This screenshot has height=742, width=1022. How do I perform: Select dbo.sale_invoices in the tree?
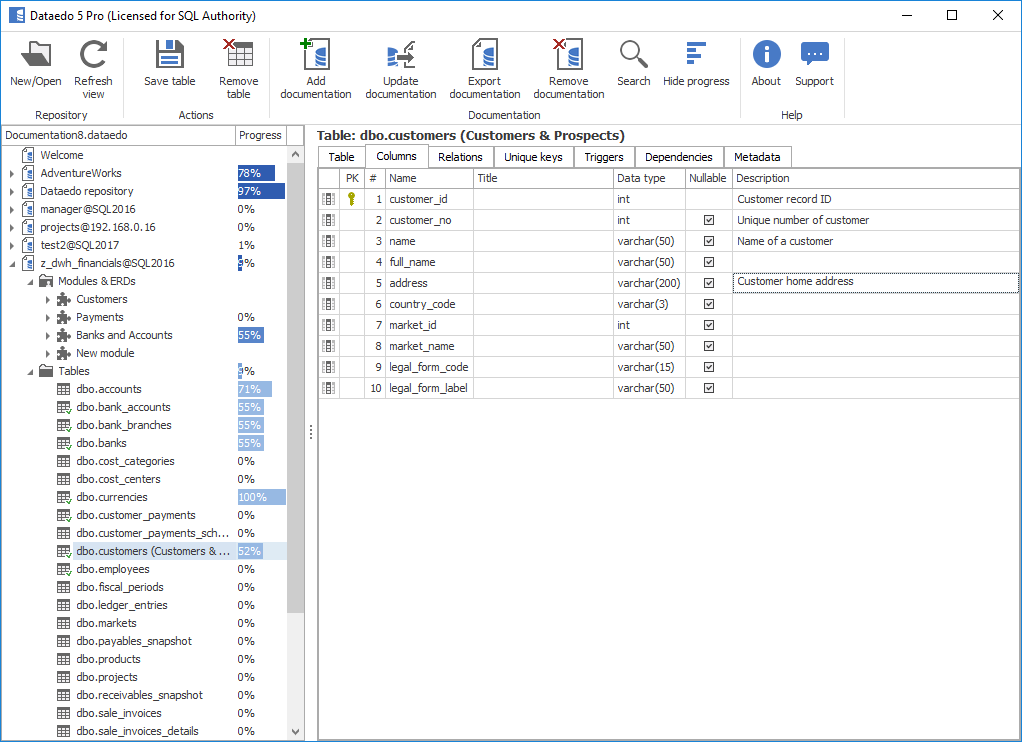tap(119, 713)
